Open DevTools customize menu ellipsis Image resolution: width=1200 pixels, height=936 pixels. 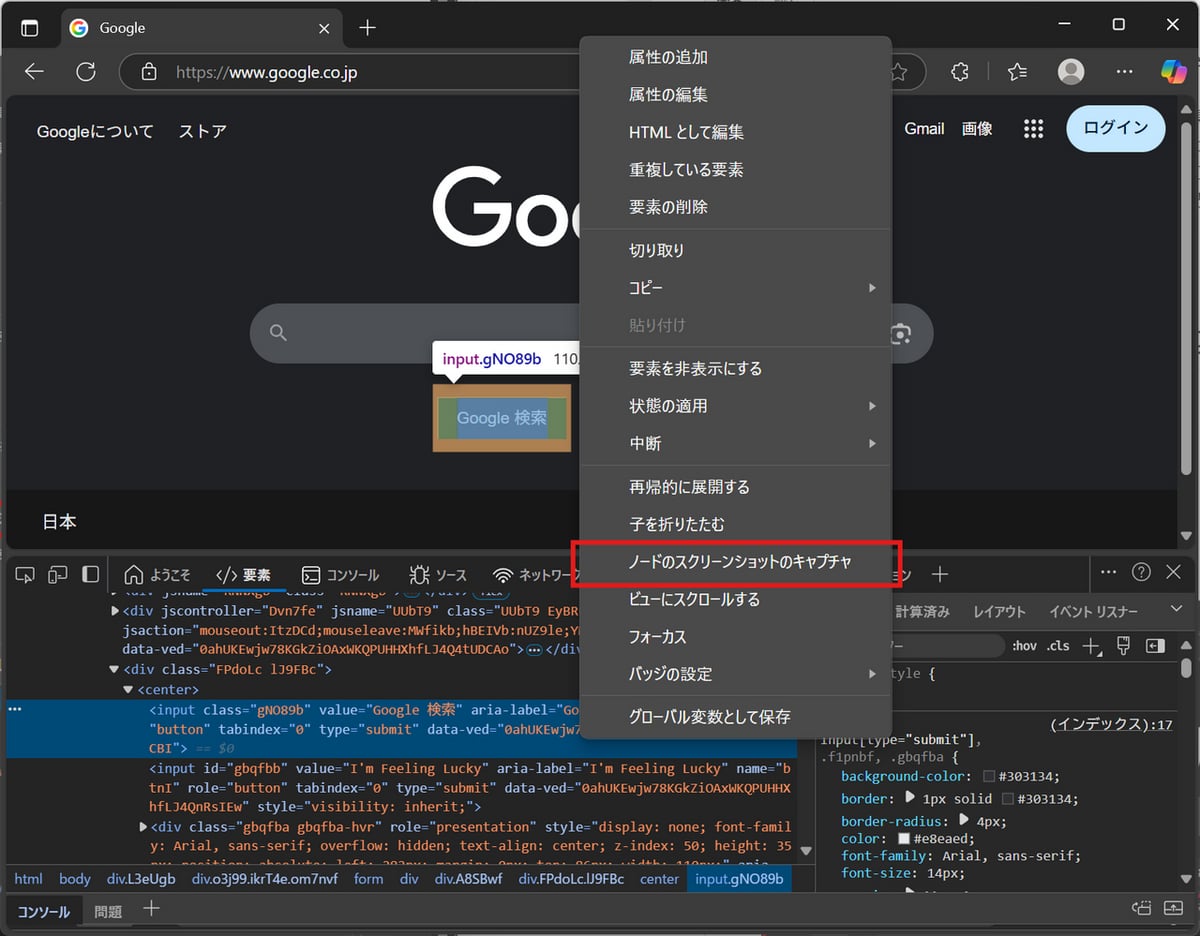[x=1108, y=572]
